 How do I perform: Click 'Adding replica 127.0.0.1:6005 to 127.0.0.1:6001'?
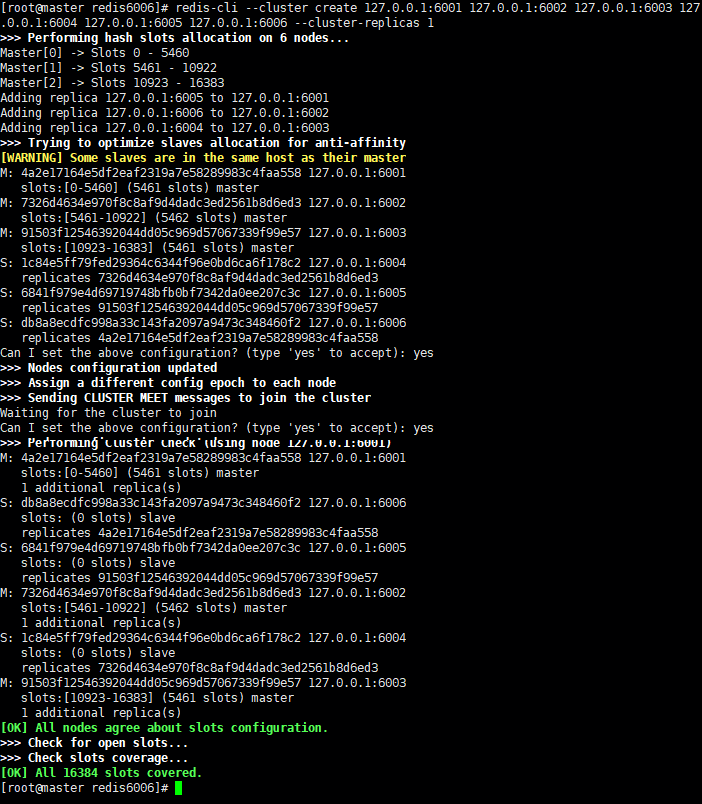click(165, 98)
